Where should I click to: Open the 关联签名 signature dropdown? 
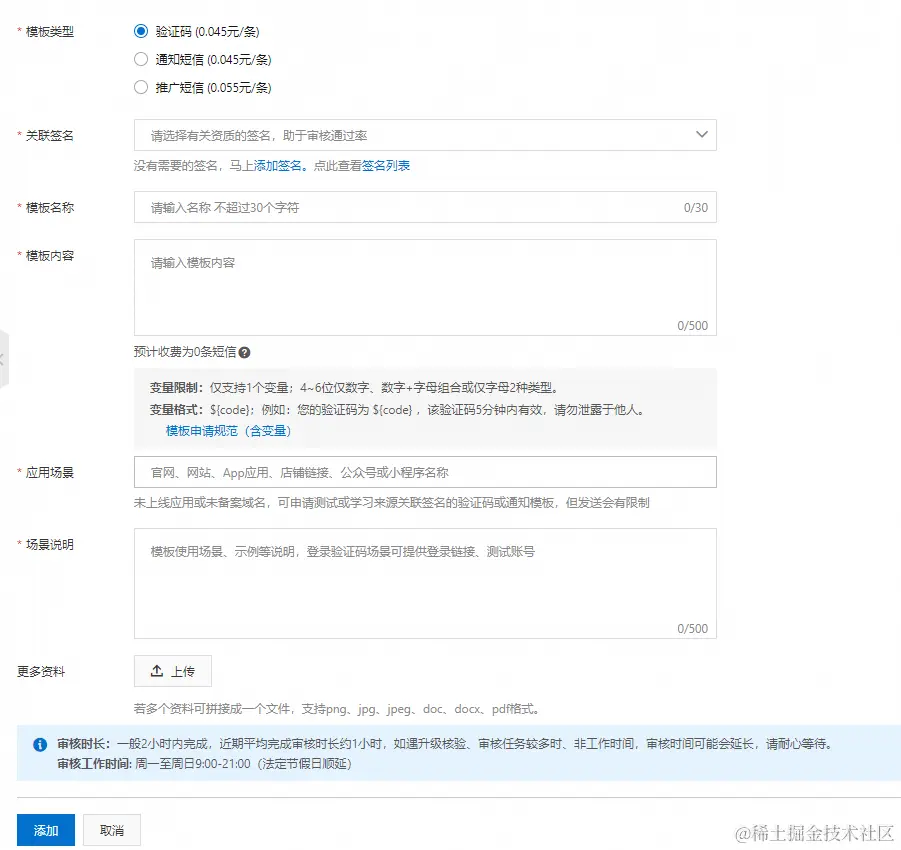(425, 135)
